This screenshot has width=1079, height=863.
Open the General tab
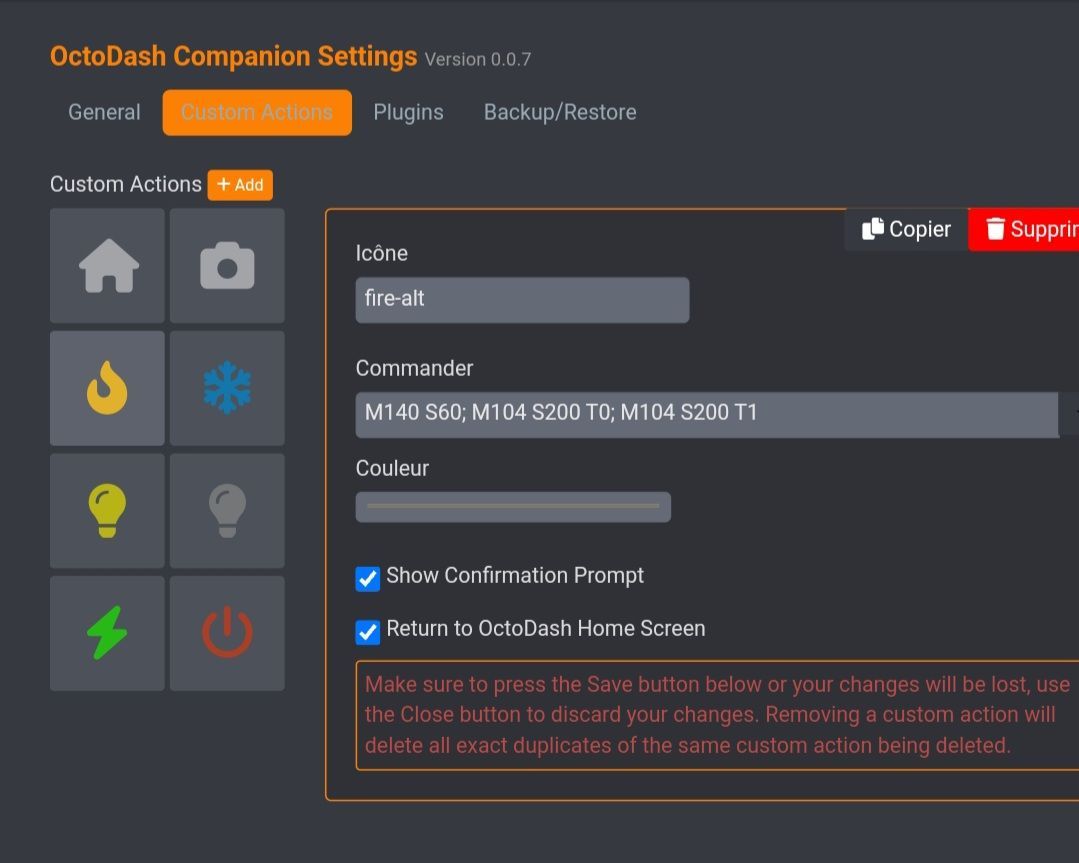point(104,112)
